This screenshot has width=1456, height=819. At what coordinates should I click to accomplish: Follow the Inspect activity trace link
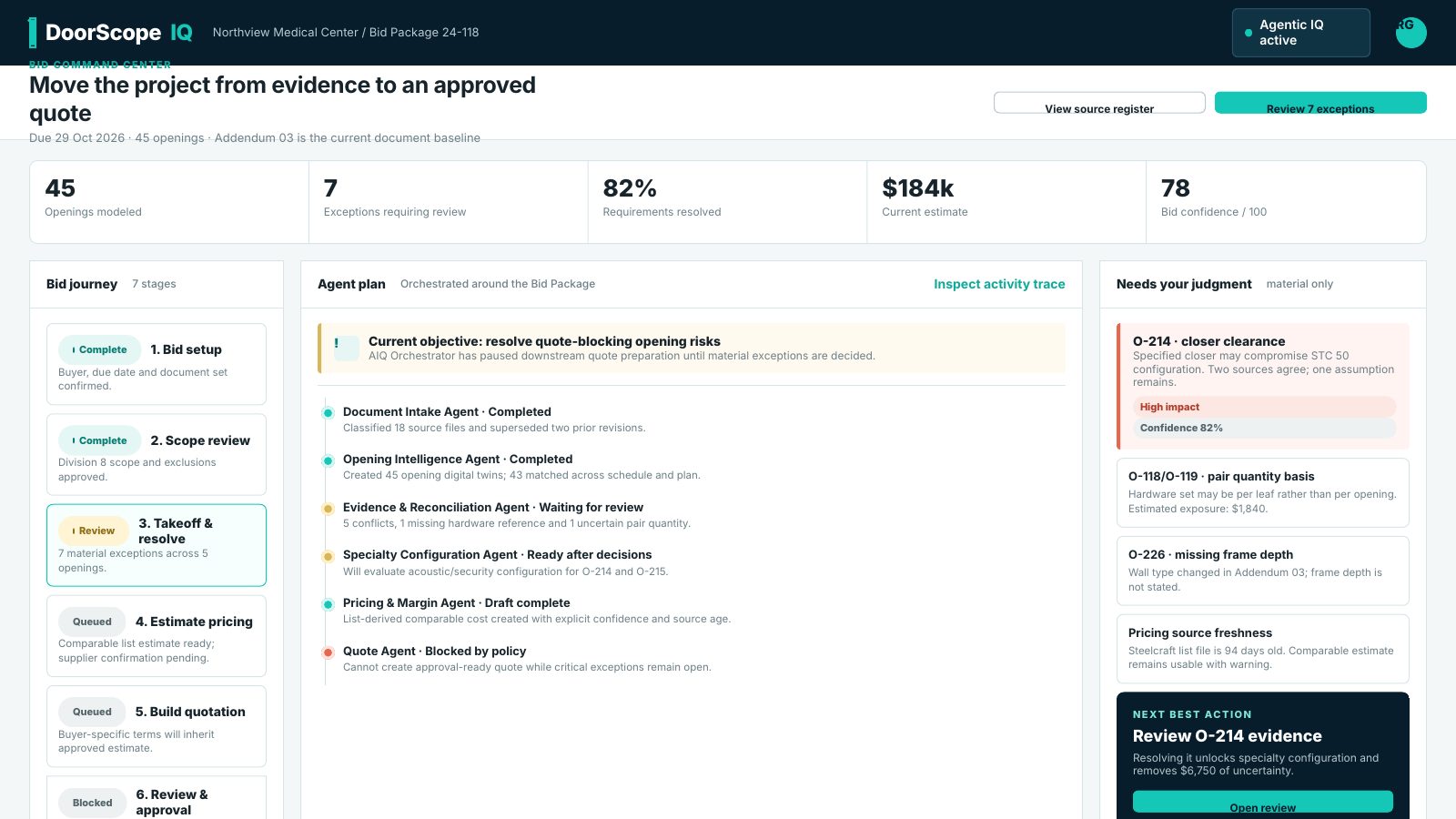999,284
